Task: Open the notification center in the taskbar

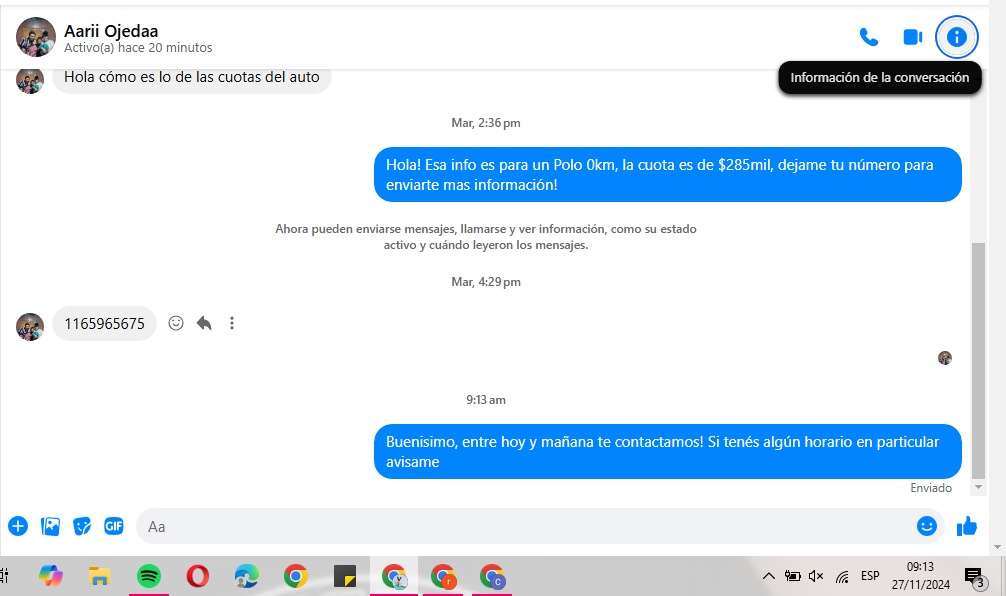Action: pyautogui.click(x=976, y=577)
